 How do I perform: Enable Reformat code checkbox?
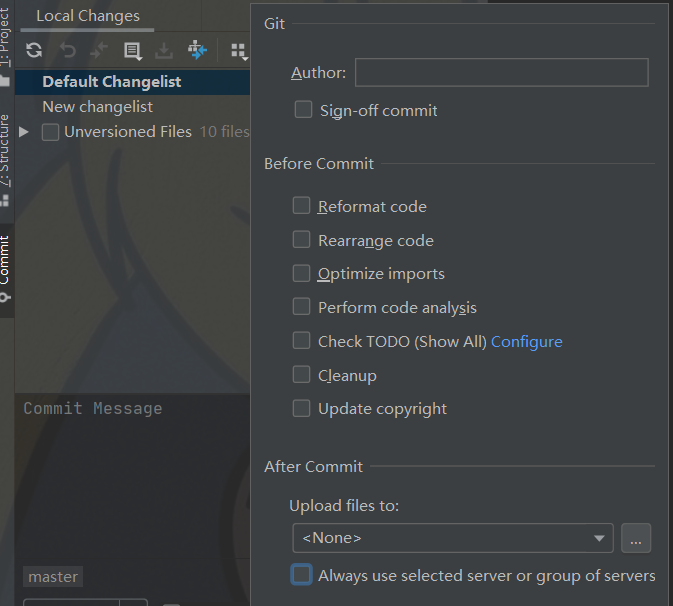coord(301,206)
